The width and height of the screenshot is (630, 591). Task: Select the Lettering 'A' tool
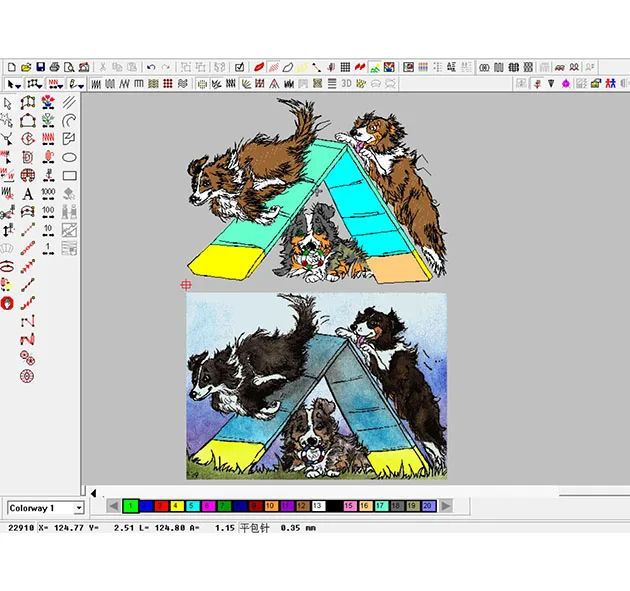[x=28, y=193]
